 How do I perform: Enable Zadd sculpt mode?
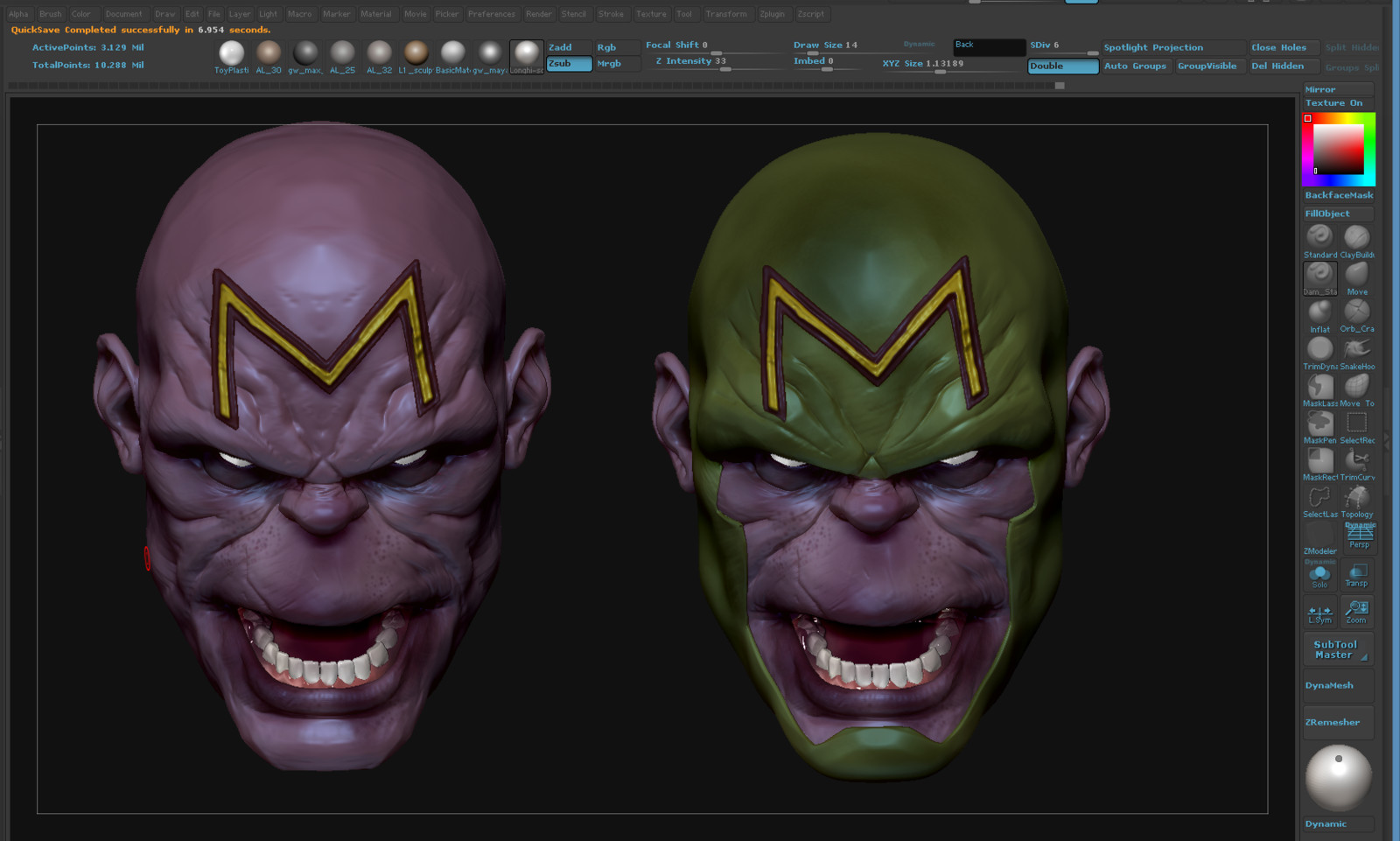[569, 47]
